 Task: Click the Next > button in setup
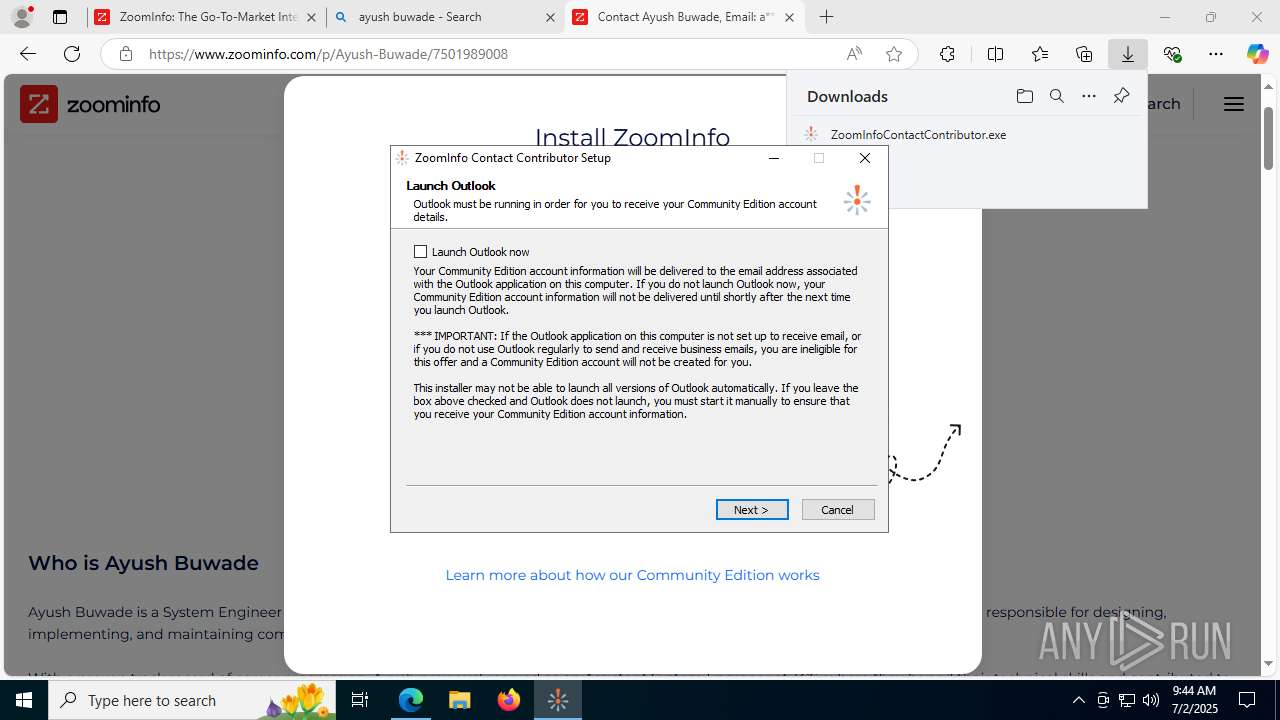tap(752, 510)
